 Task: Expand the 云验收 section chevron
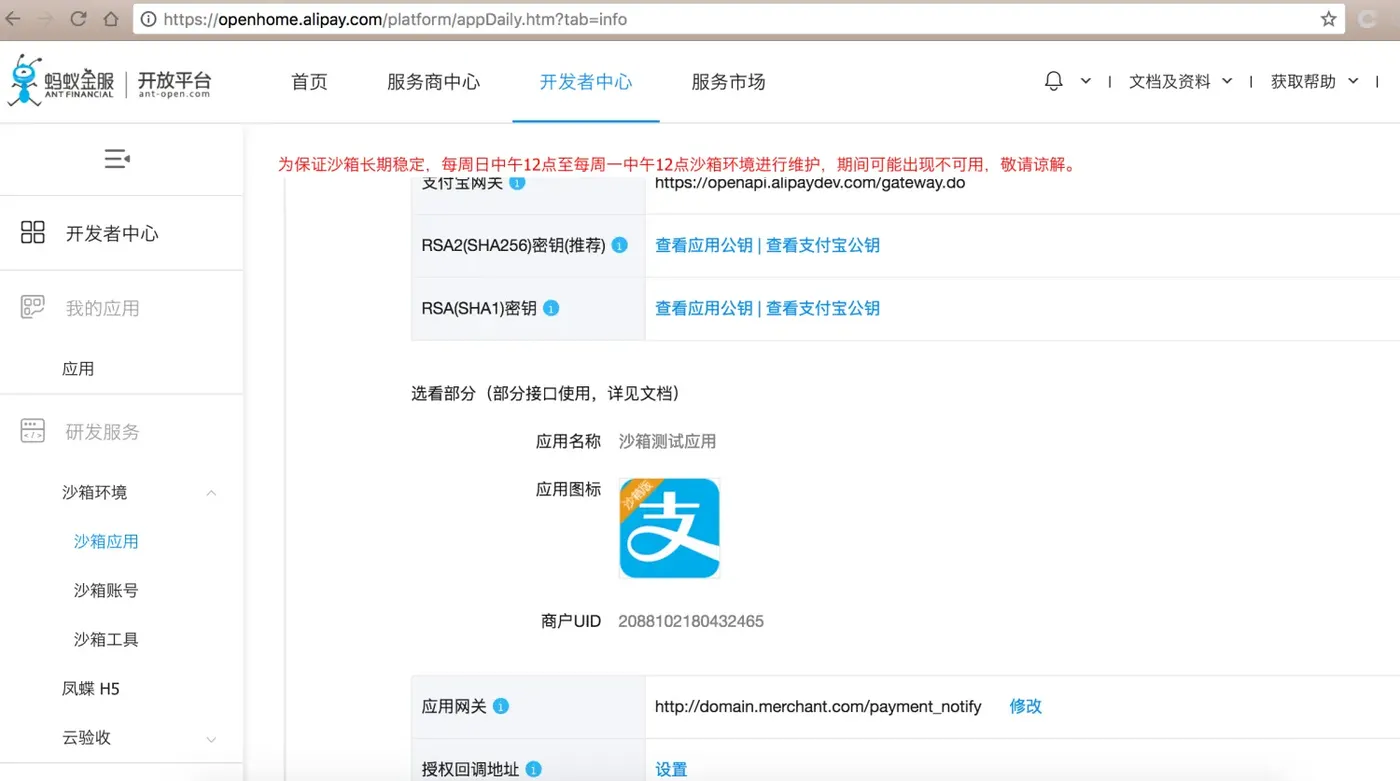[x=211, y=739]
